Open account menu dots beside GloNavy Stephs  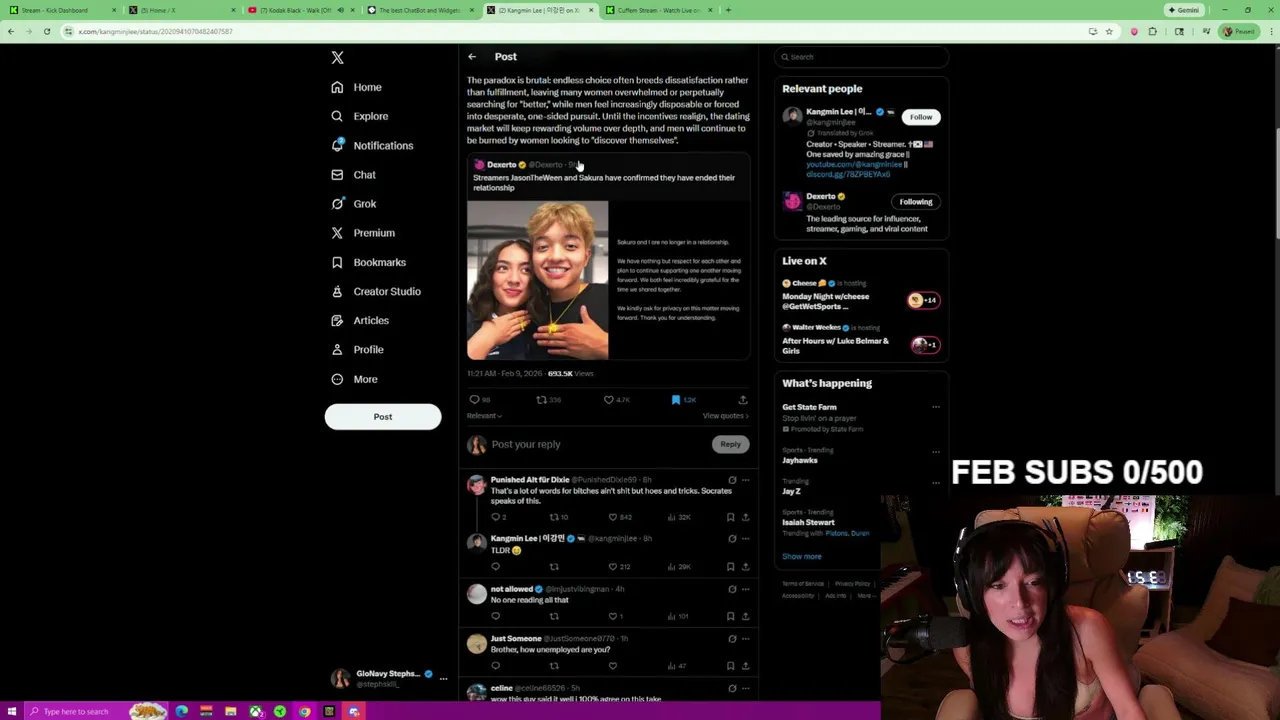coord(443,678)
